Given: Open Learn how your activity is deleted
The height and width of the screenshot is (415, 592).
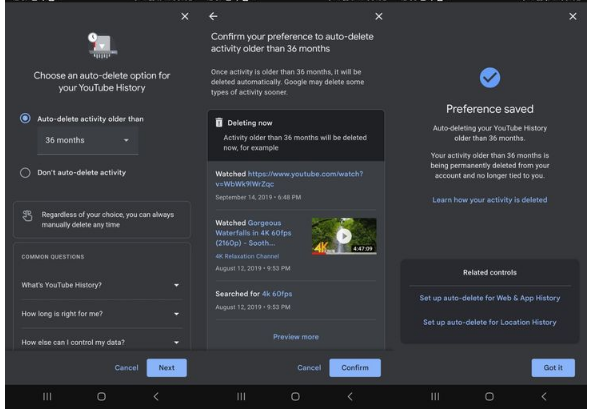Looking at the screenshot, I should 490,200.
